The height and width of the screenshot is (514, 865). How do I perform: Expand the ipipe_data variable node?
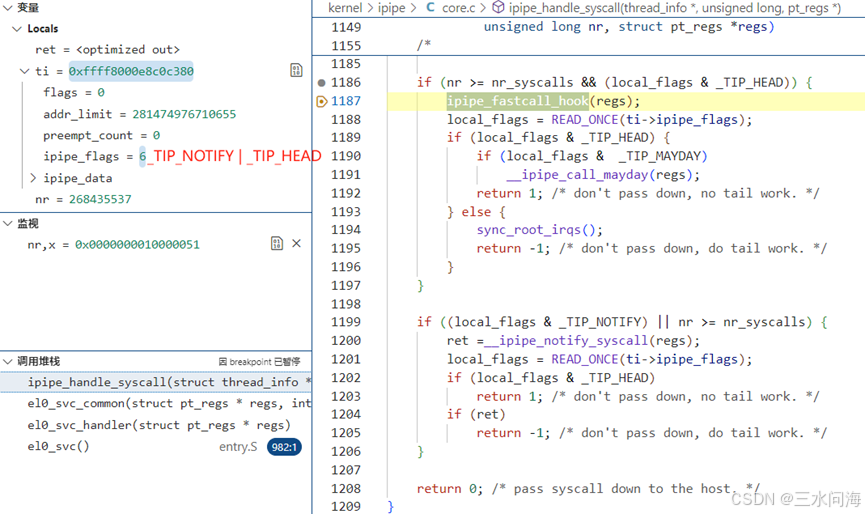(x=33, y=178)
